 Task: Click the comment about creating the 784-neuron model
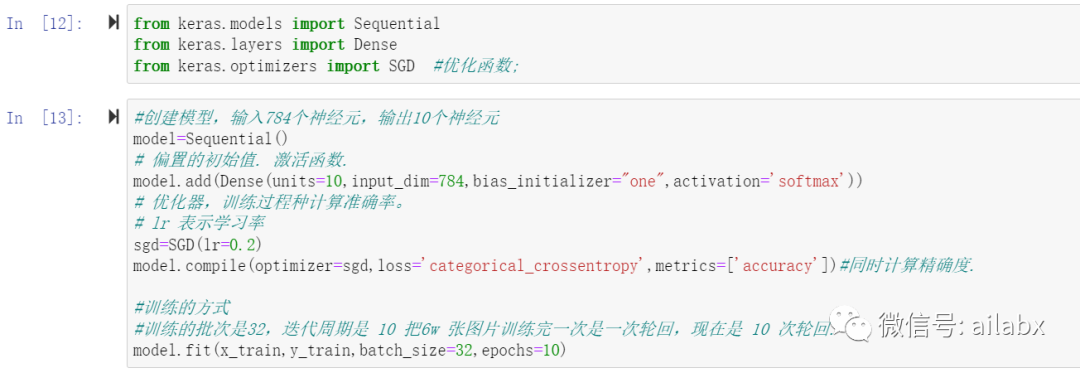316,118
